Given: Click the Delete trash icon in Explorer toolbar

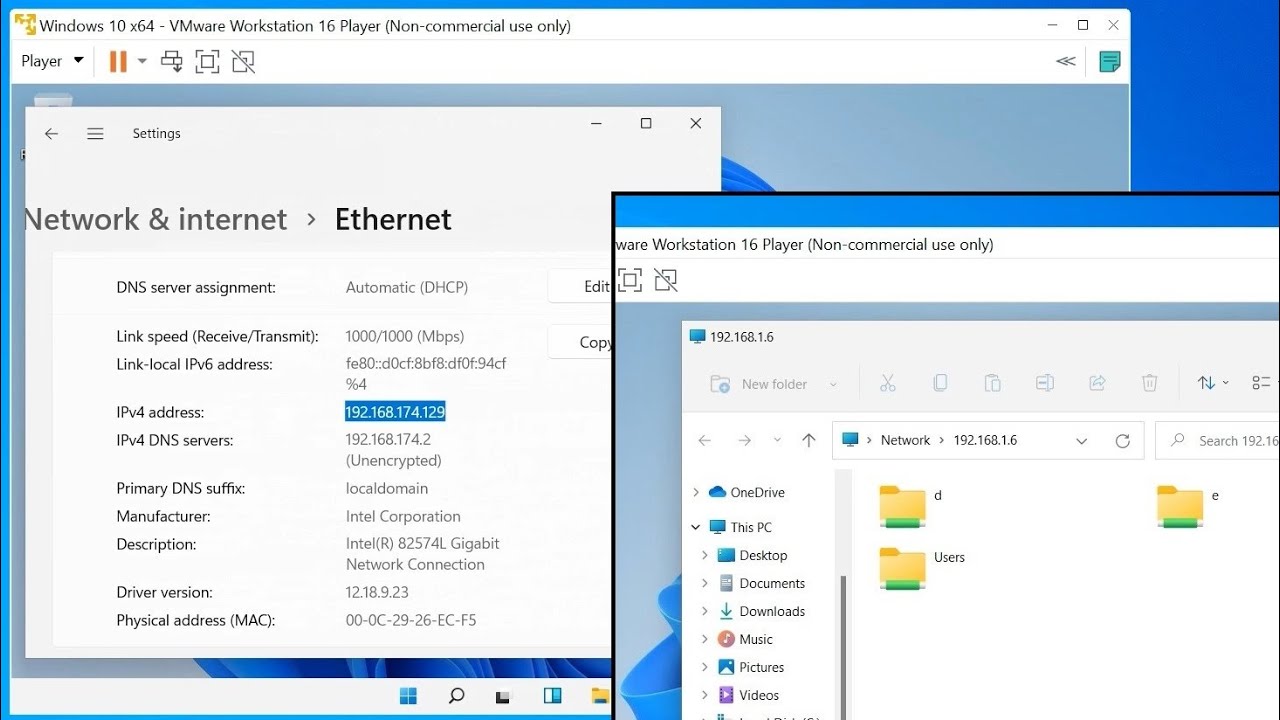Looking at the screenshot, I should pyautogui.click(x=1150, y=383).
